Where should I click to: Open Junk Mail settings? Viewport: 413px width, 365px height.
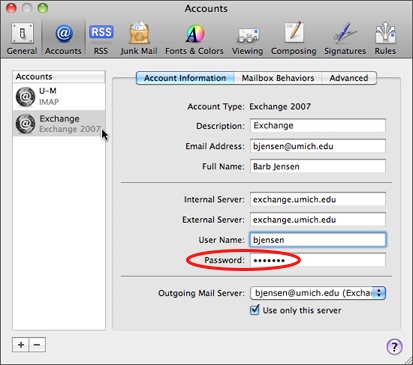tap(139, 39)
